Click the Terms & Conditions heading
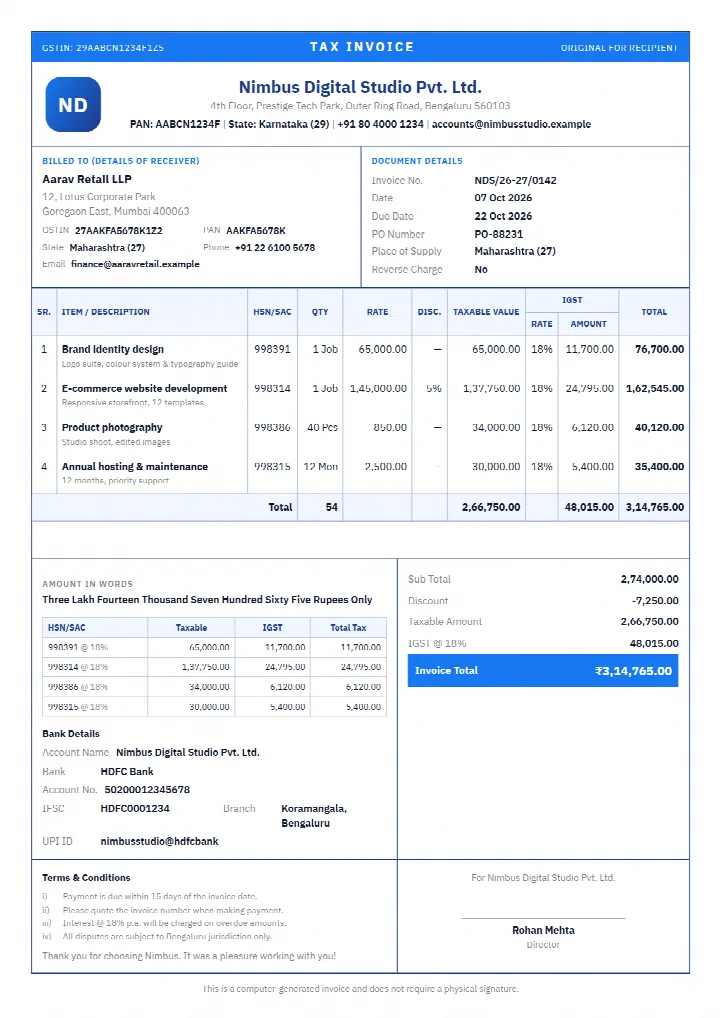The width and height of the screenshot is (720, 1018). pyautogui.click(x=86, y=878)
